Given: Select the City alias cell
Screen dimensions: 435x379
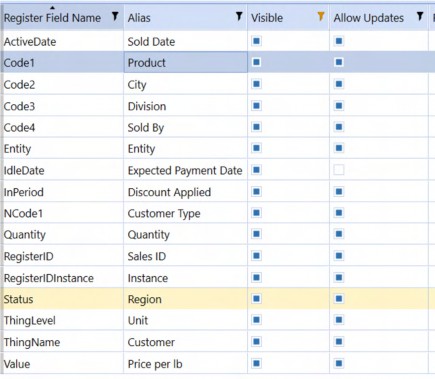Looking at the screenshot, I should pyautogui.click(x=185, y=84).
